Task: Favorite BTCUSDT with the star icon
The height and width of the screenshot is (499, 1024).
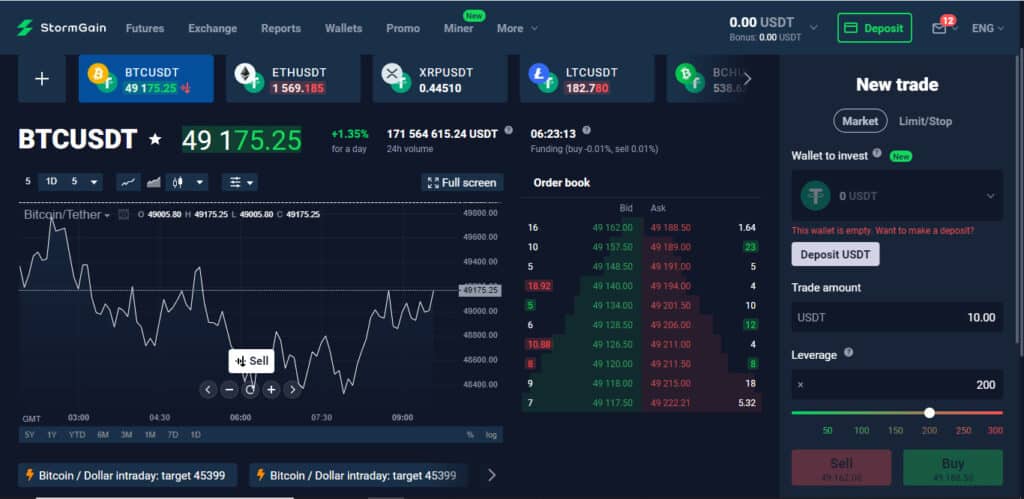Action: click(x=155, y=139)
